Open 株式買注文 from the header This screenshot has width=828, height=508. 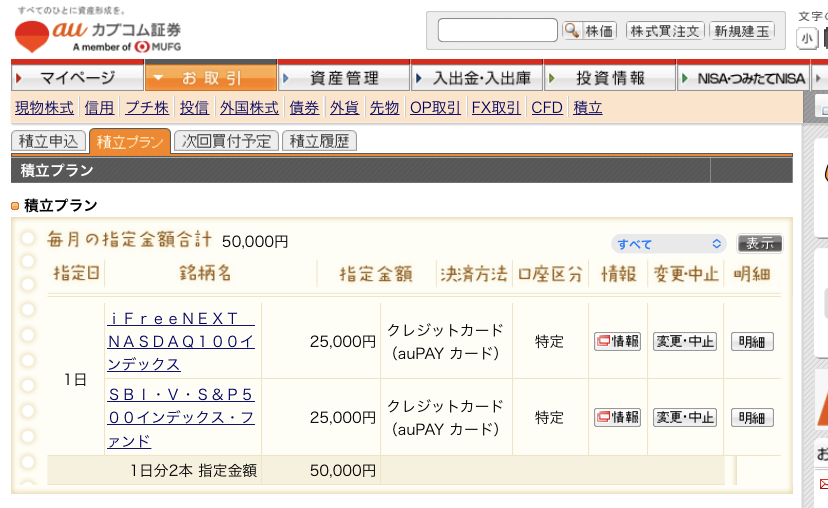665,31
